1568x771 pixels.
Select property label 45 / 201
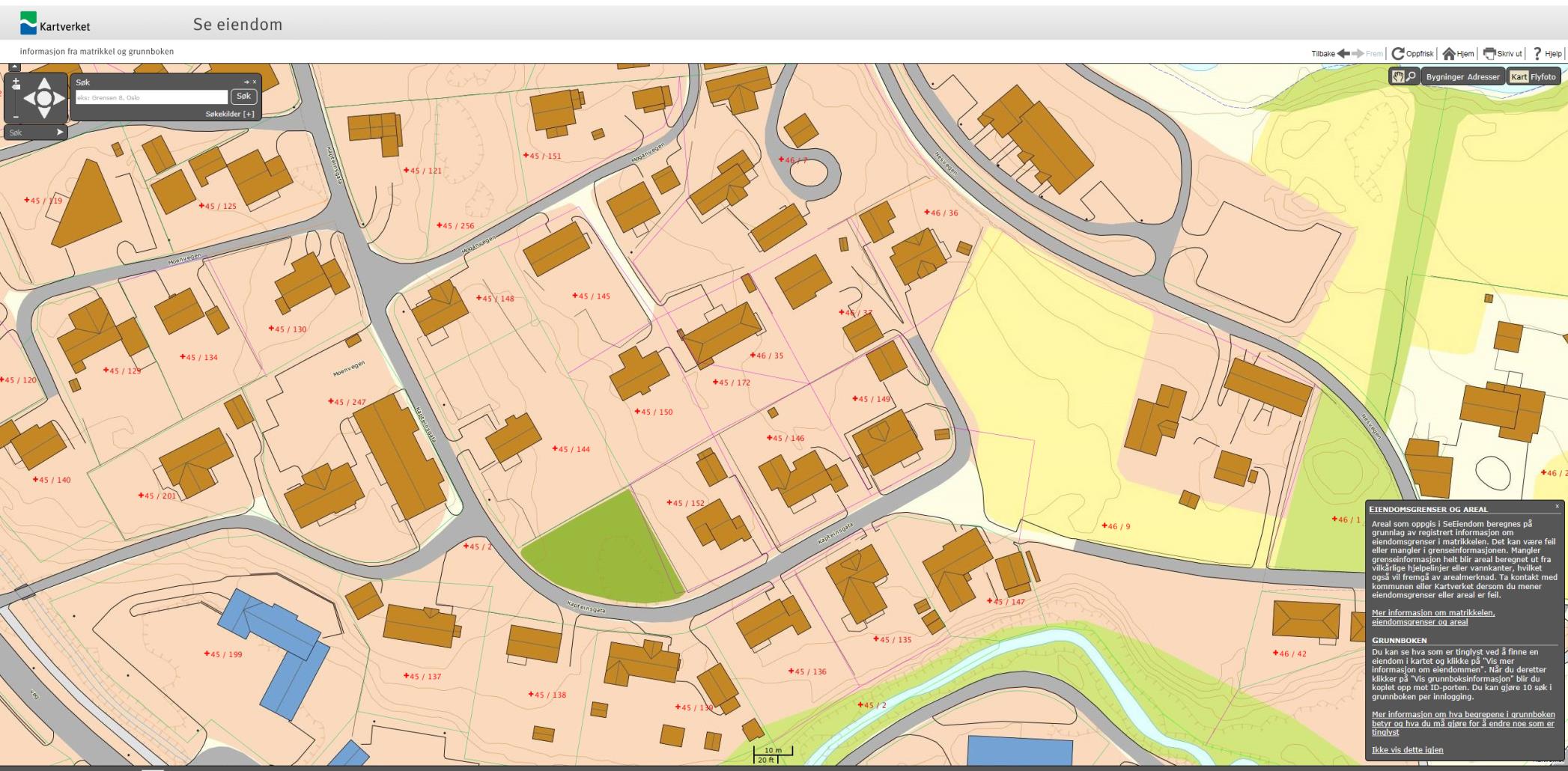[157, 496]
